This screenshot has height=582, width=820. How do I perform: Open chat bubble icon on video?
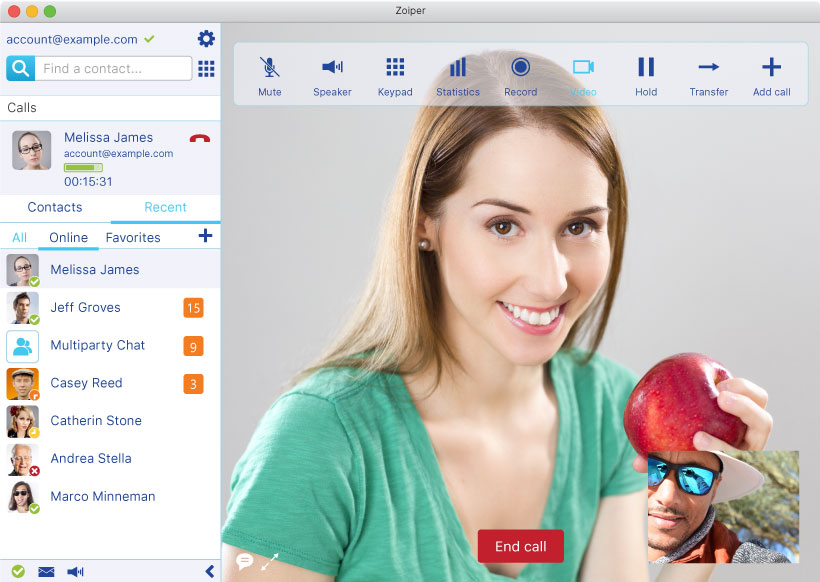244,561
